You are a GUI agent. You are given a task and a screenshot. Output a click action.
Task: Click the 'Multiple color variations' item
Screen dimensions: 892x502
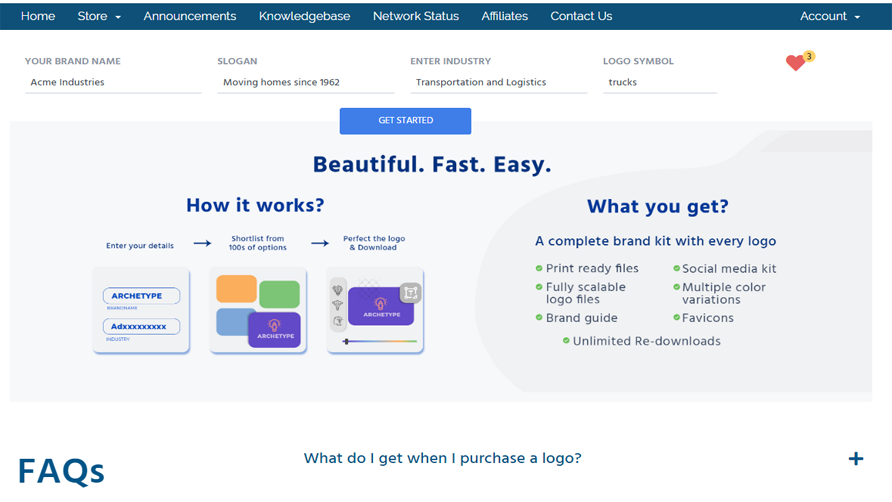point(720,293)
